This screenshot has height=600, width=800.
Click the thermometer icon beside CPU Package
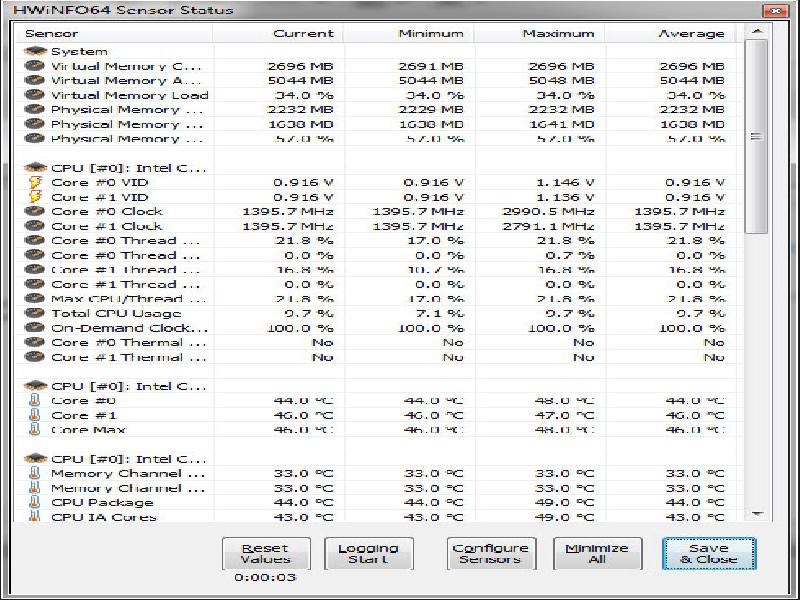click(x=34, y=502)
